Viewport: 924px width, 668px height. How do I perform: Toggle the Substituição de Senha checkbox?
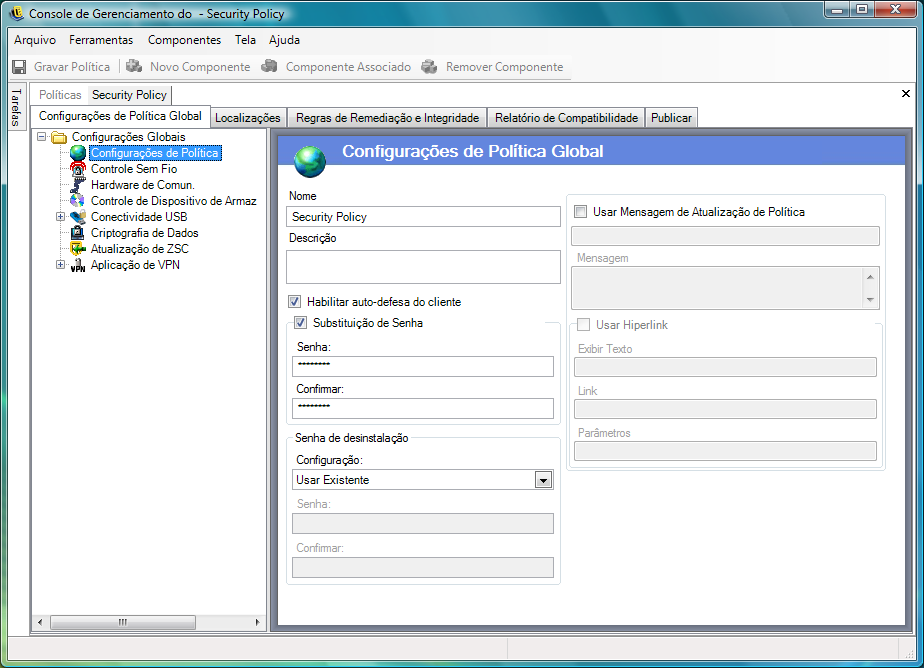pos(301,323)
